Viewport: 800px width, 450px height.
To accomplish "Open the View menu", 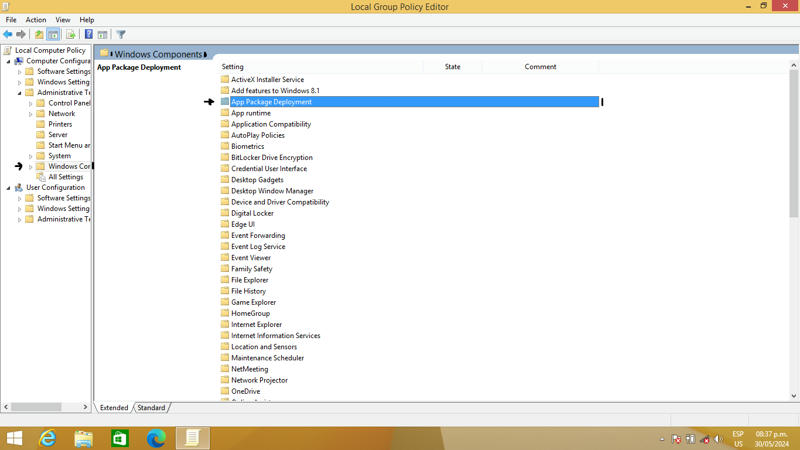I will point(63,19).
